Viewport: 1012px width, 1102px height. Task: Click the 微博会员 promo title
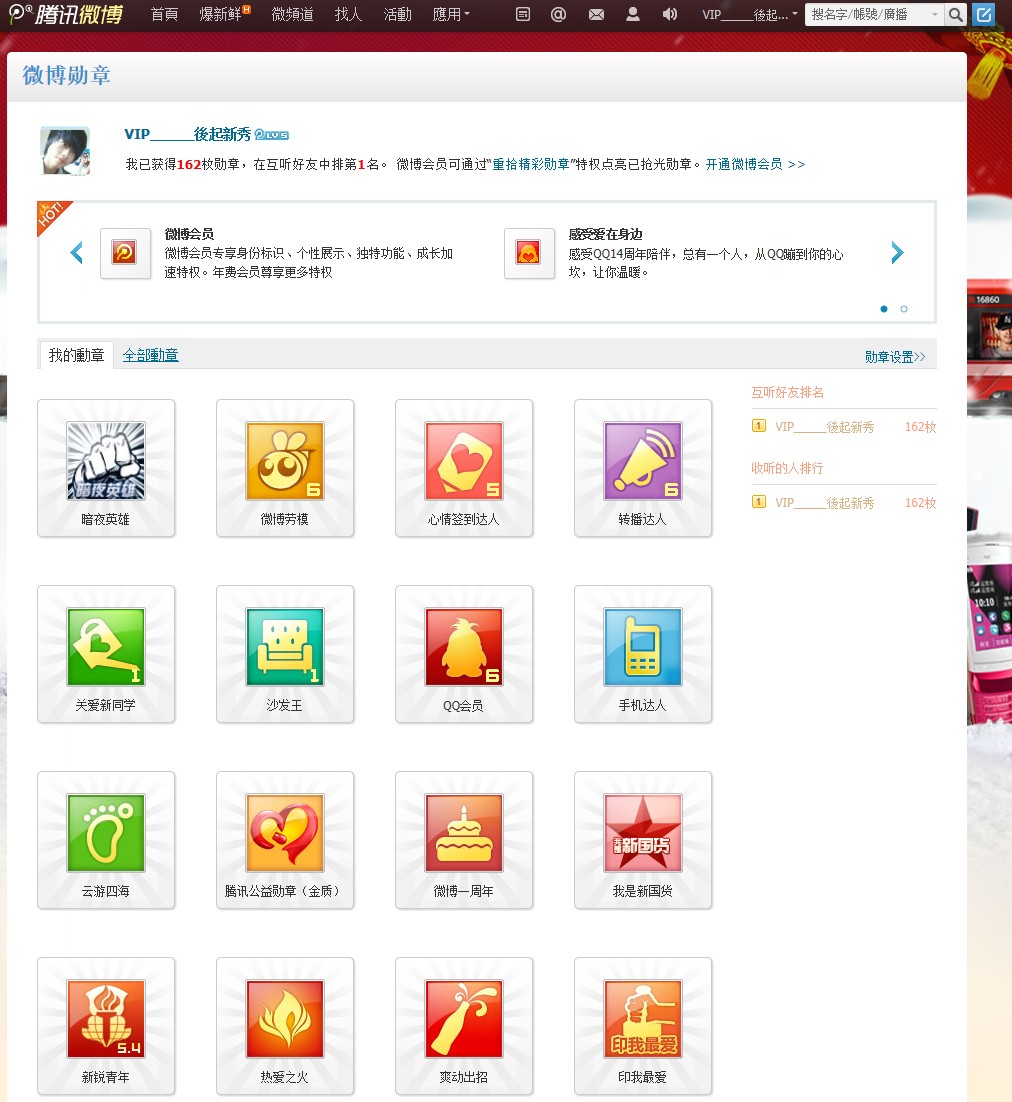click(x=189, y=233)
